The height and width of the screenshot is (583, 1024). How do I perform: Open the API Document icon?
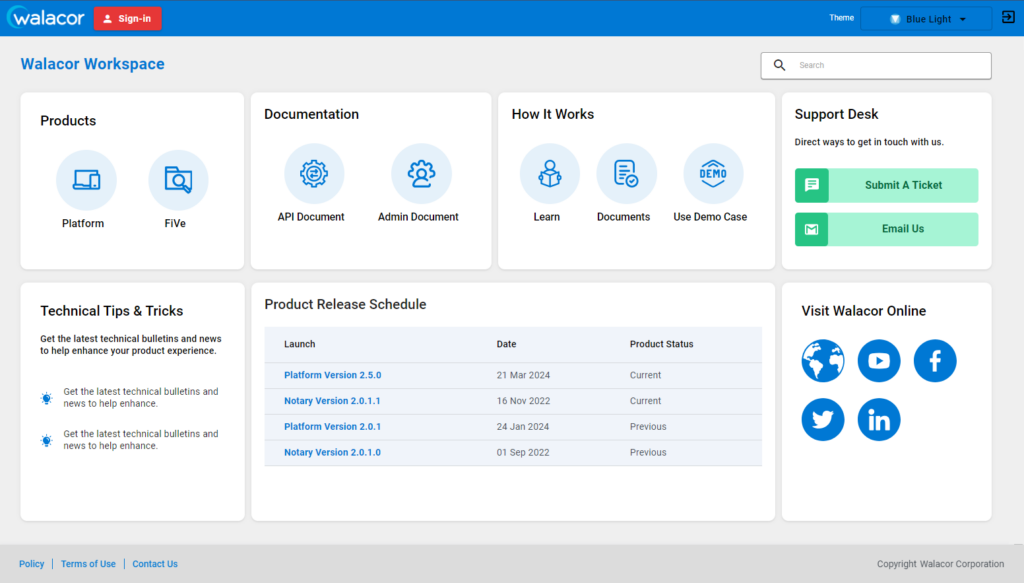tap(314, 174)
